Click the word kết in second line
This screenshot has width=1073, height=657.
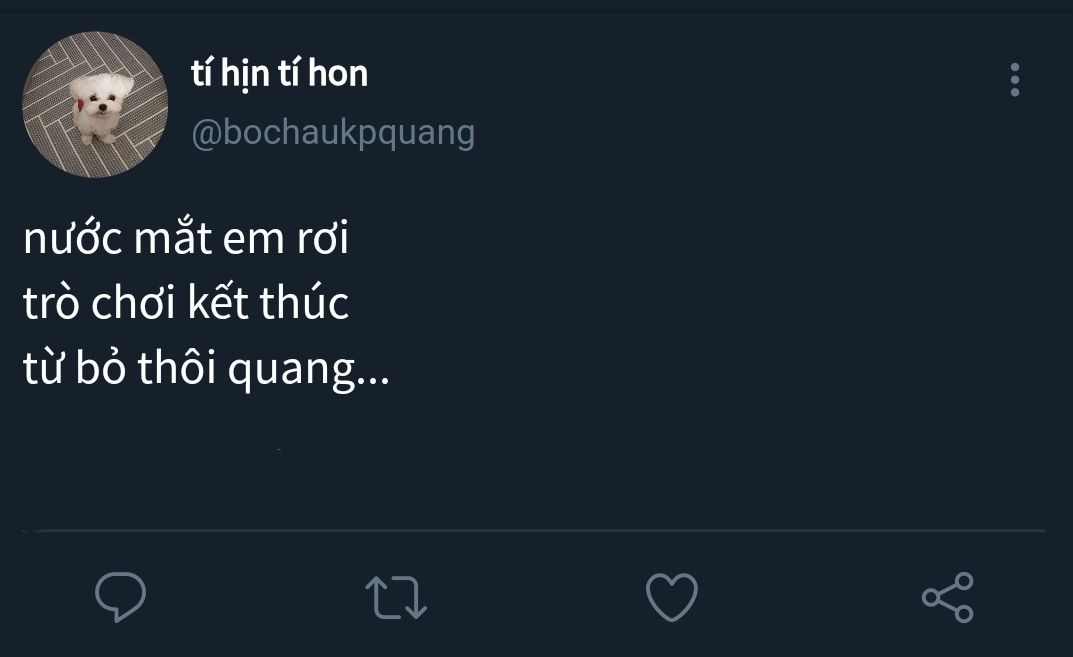pos(219,302)
